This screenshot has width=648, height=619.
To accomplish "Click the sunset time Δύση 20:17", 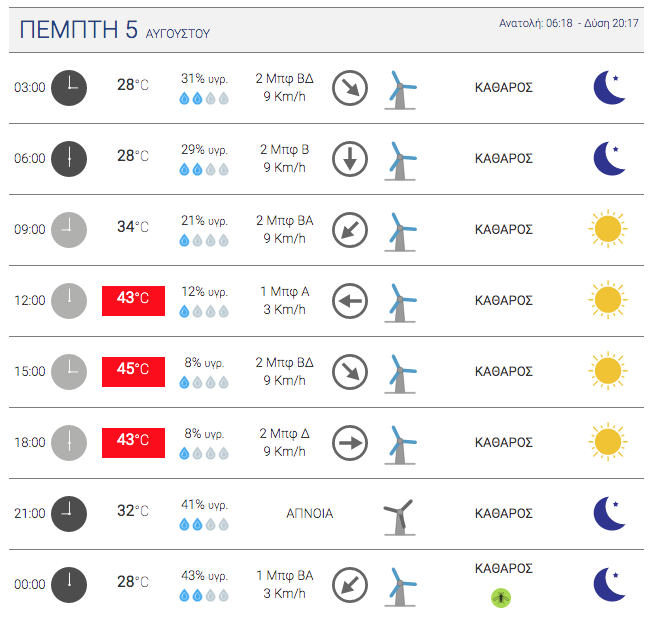I will [x=611, y=23].
